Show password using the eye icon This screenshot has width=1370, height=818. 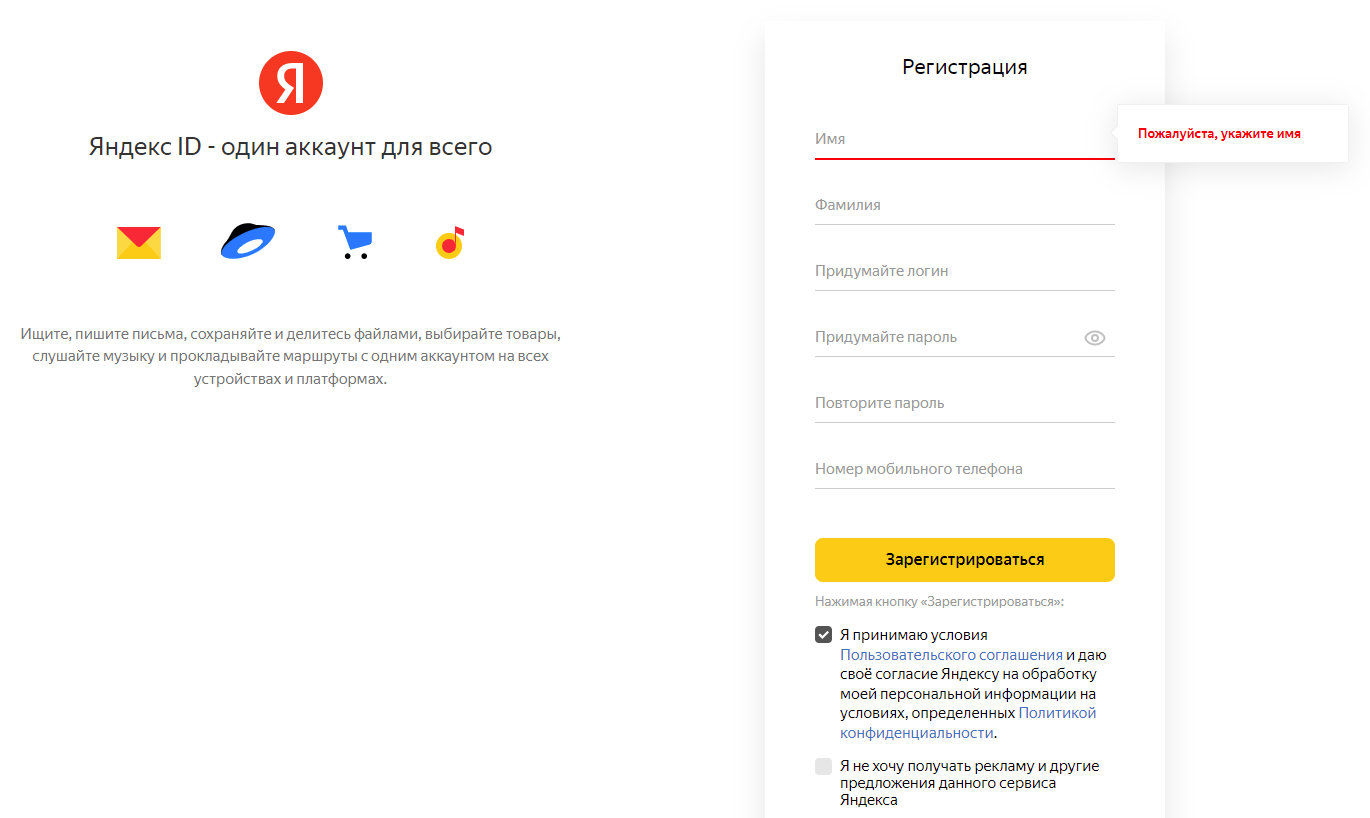pyautogui.click(x=1095, y=338)
